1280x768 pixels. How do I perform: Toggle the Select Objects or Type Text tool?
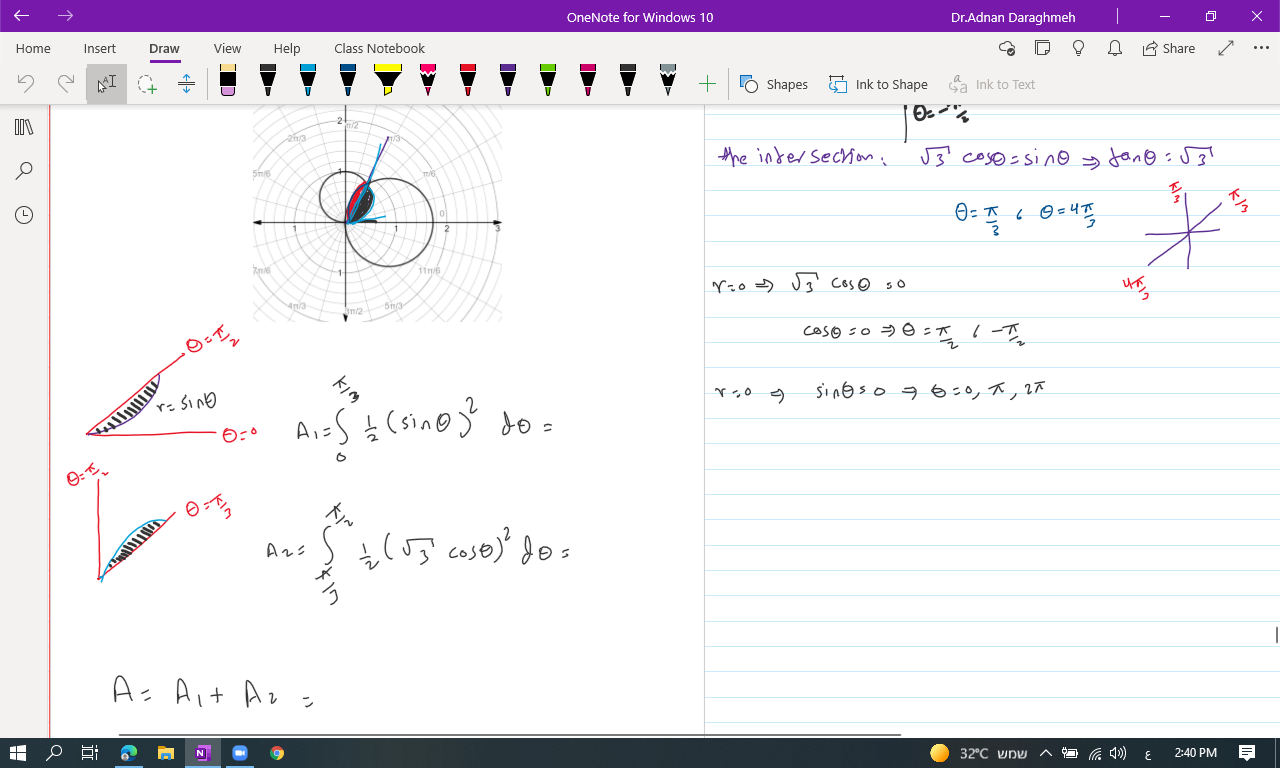click(x=106, y=84)
